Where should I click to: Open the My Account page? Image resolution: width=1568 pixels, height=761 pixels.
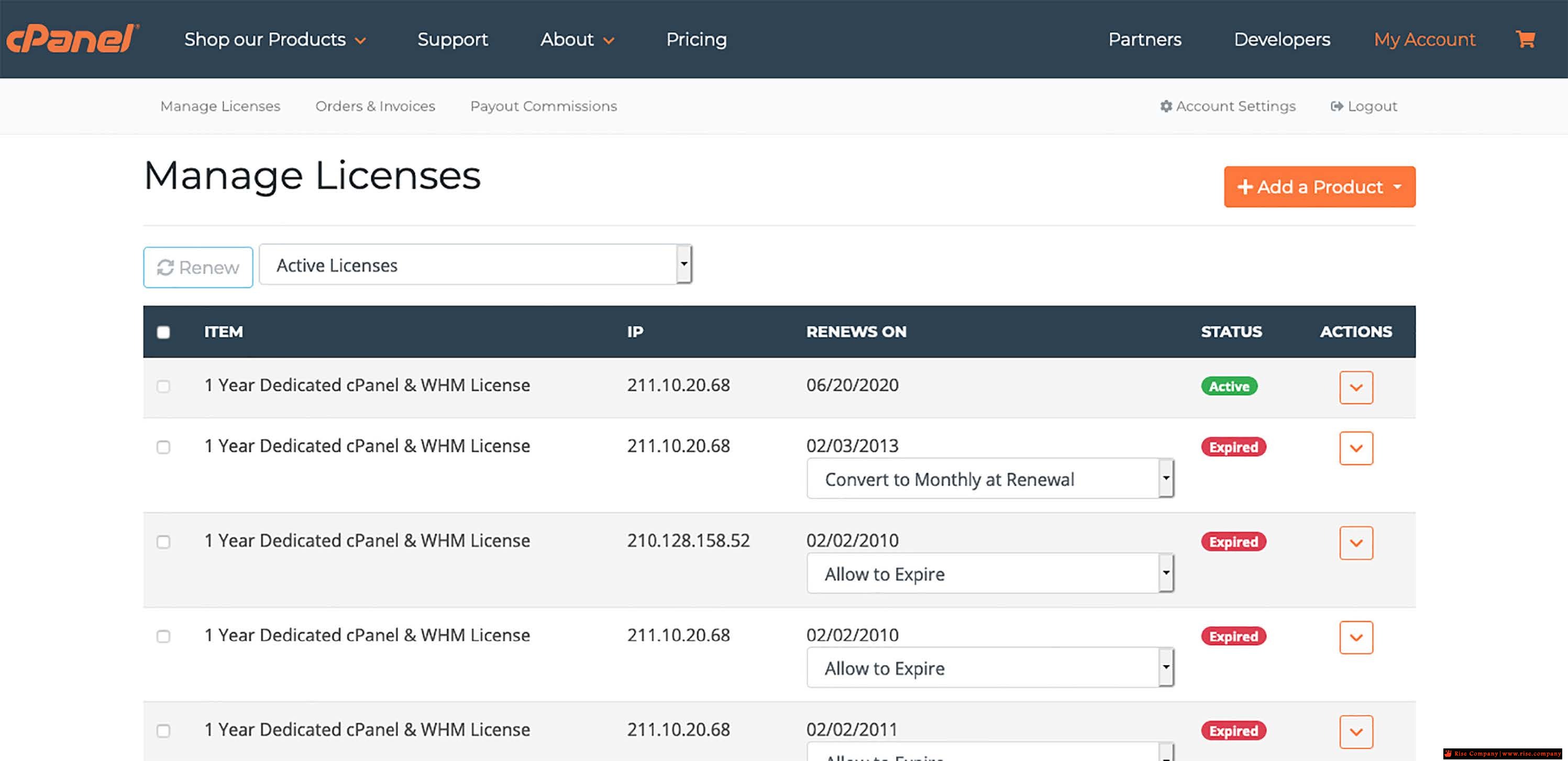coord(1425,40)
